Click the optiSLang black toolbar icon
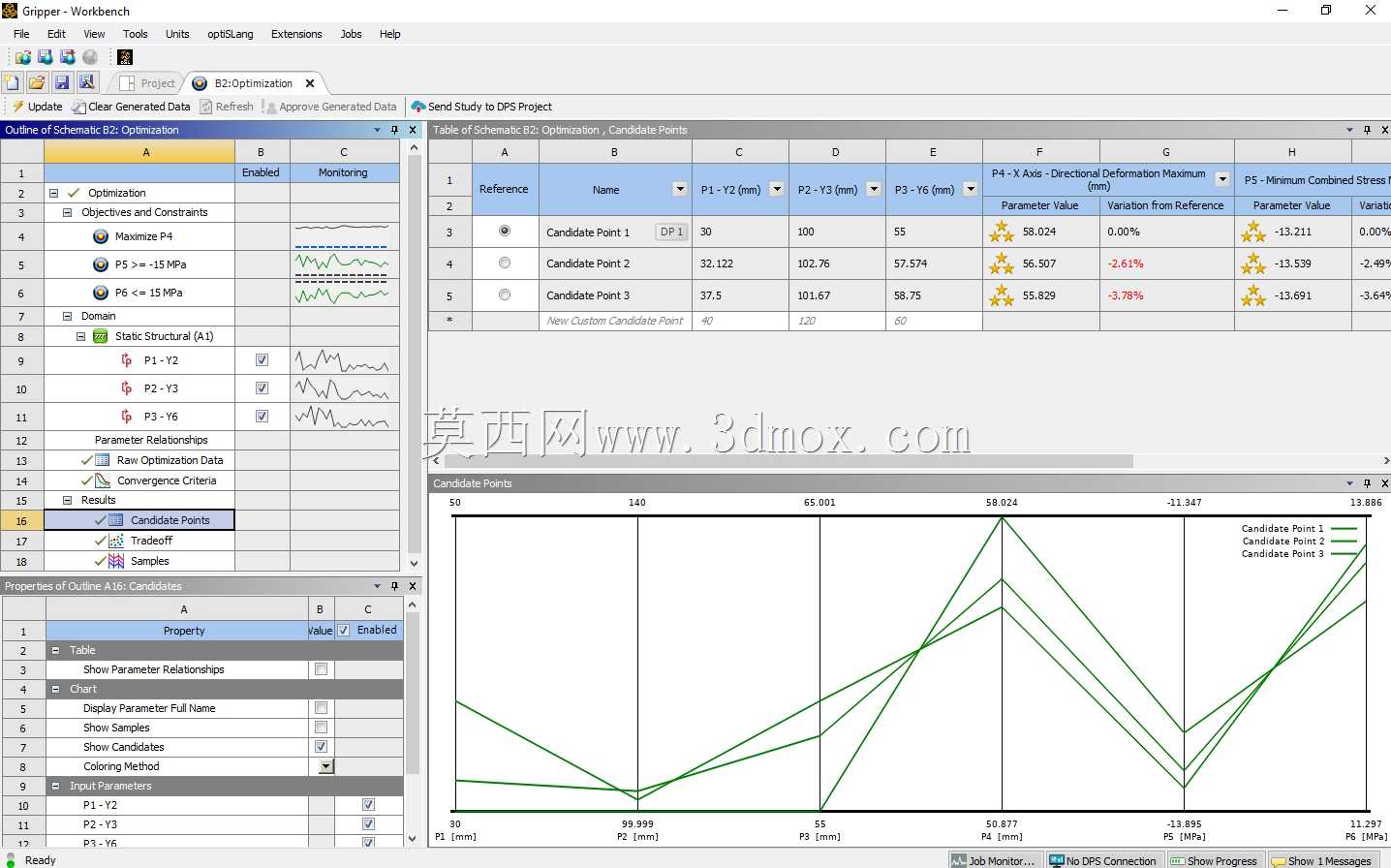This screenshot has width=1391, height=868. (x=125, y=57)
